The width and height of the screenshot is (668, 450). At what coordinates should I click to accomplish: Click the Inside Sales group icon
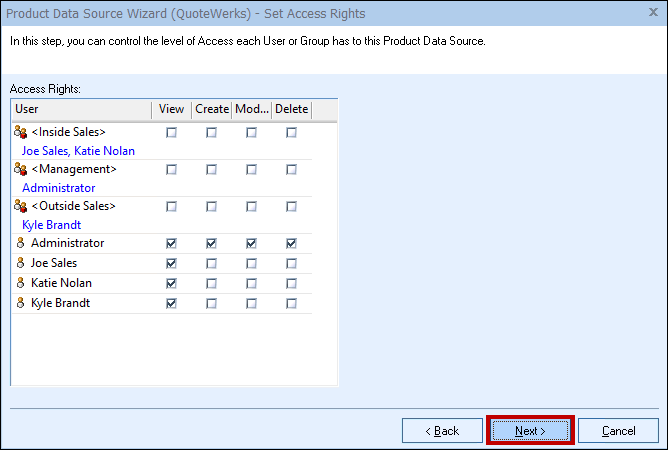(x=20, y=132)
